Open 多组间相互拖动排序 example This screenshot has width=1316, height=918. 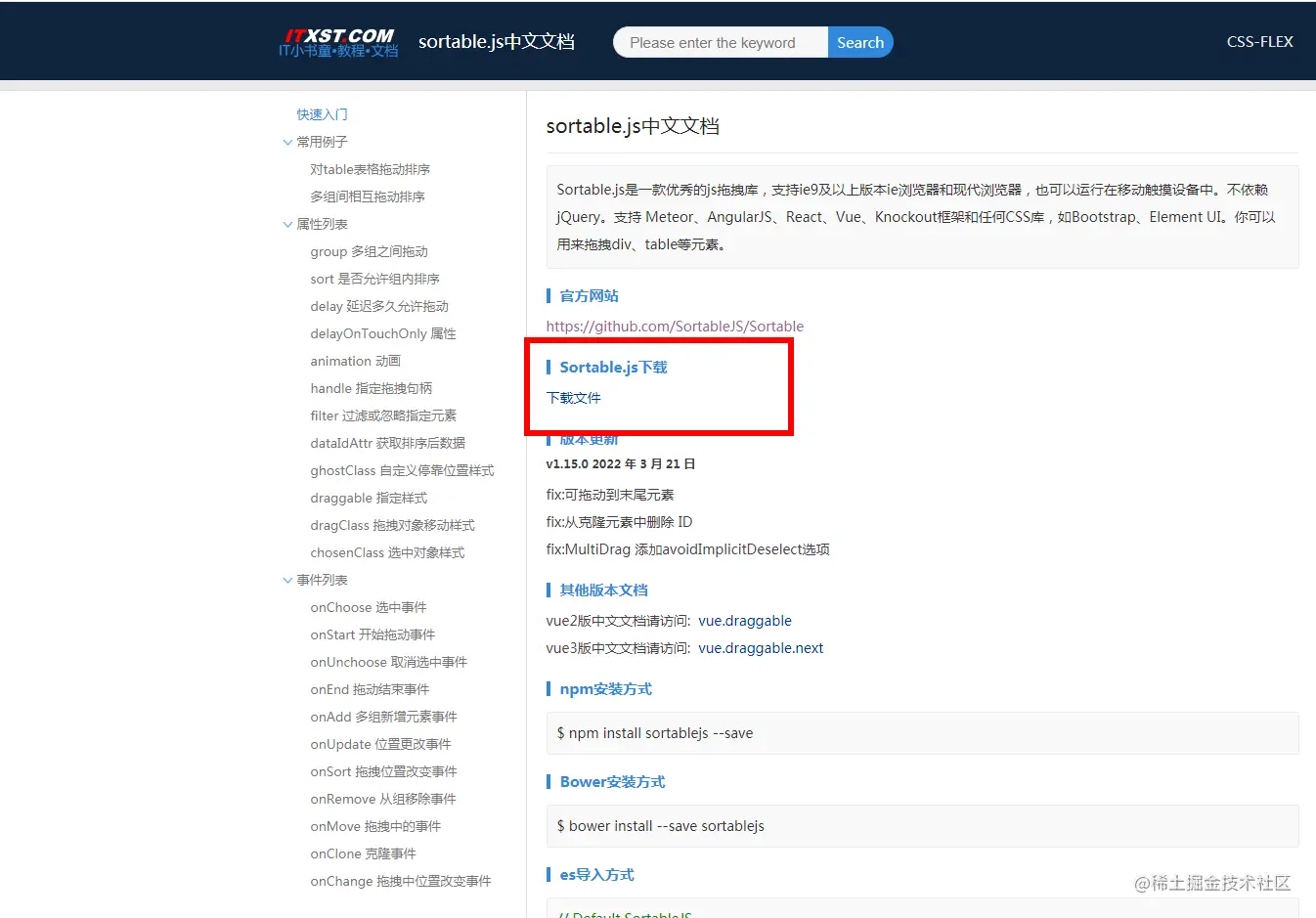pos(368,197)
